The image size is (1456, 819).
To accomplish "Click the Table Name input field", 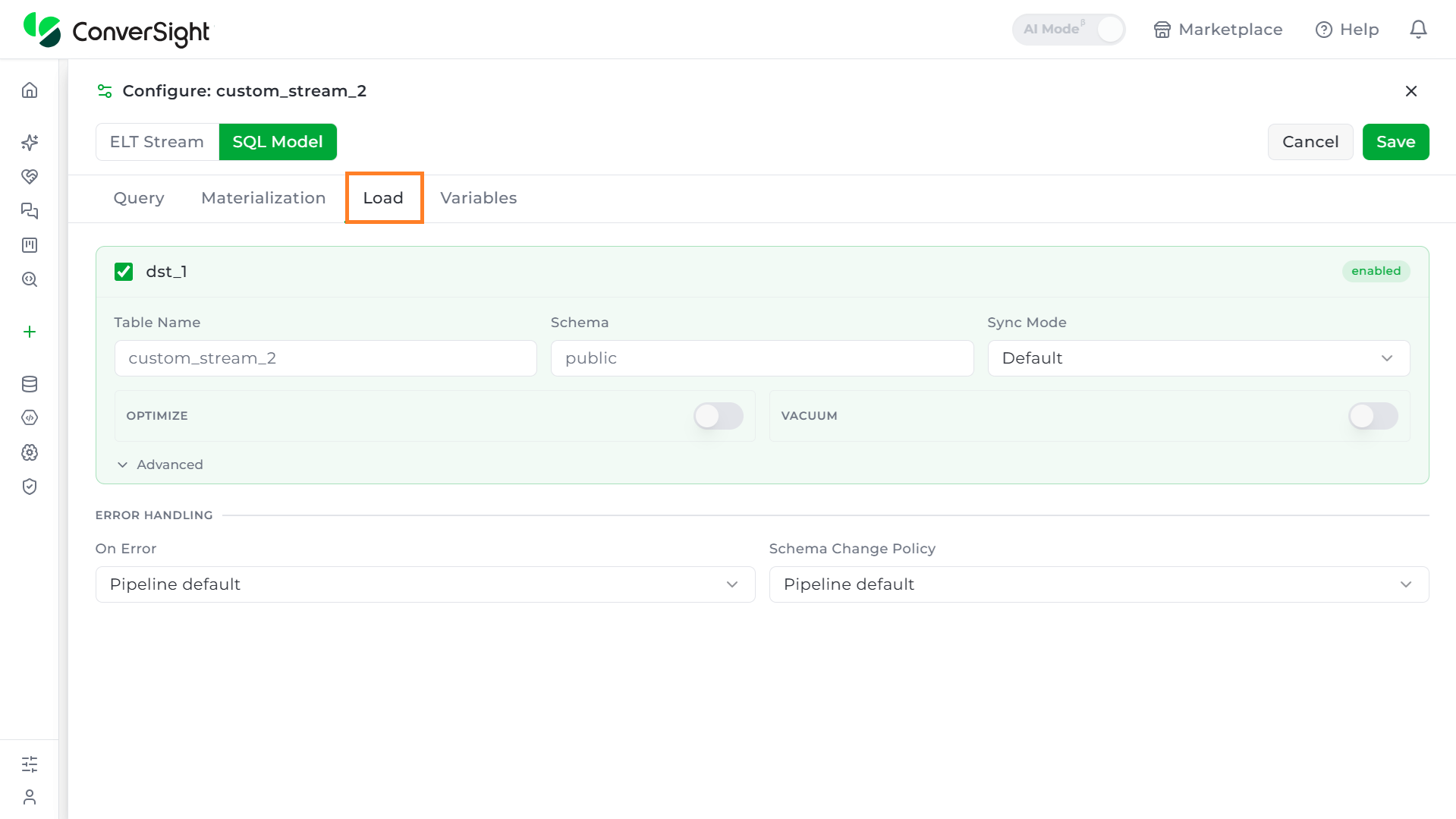I will tap(325, 358).
